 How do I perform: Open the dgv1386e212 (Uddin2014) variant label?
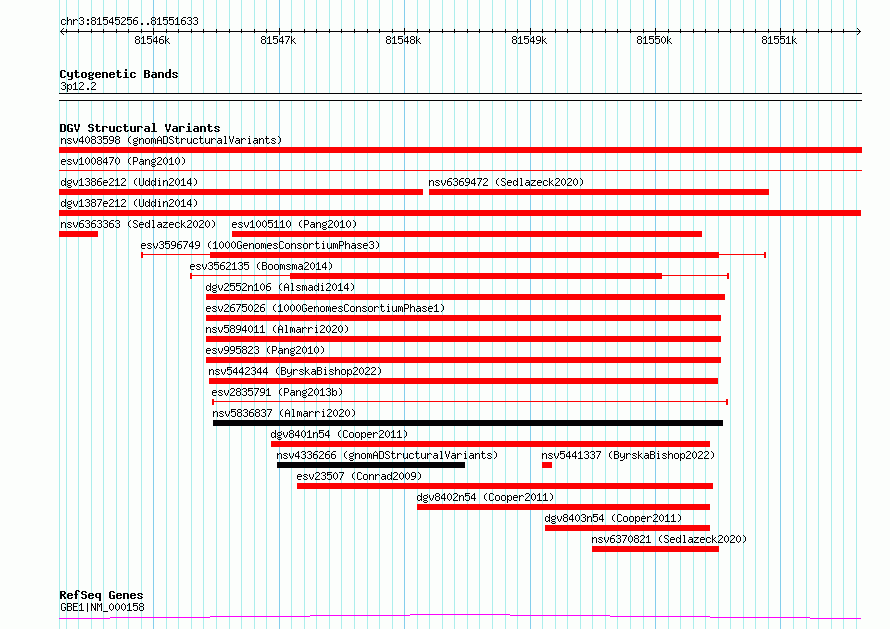[x=129, y=182]
